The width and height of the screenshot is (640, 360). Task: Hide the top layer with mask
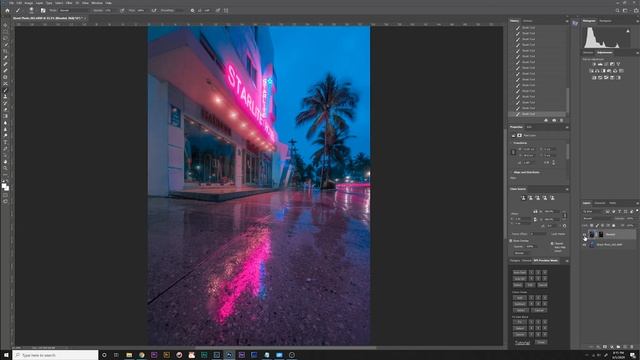[x=584, y=234]
